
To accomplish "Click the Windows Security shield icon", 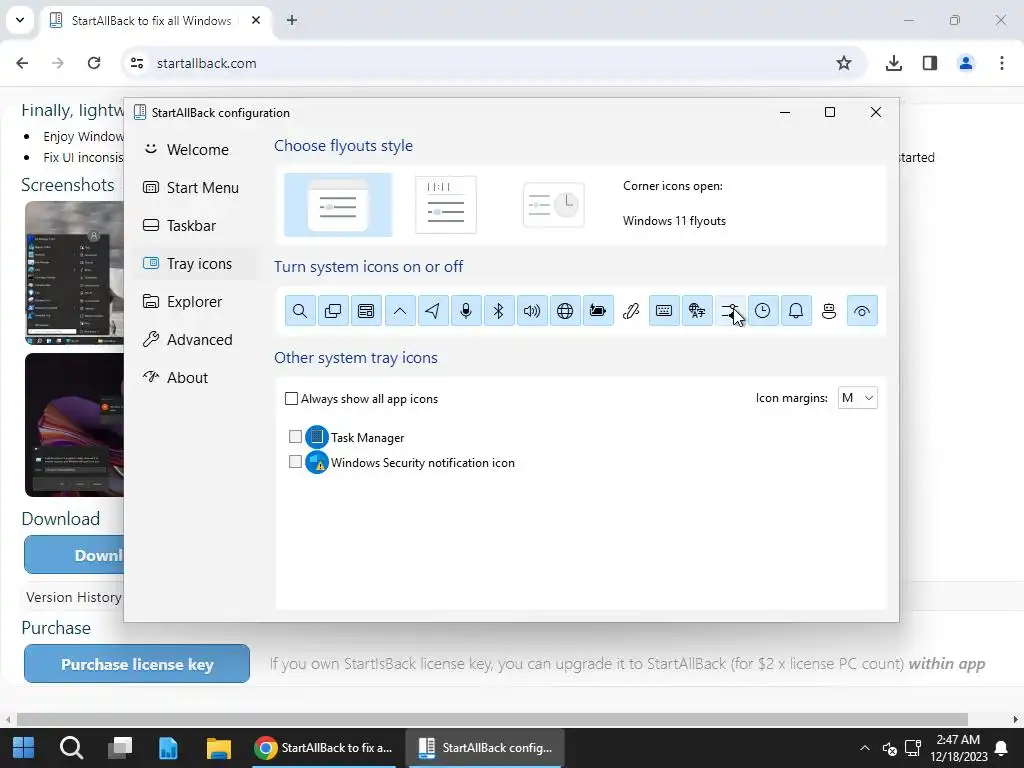I will [317, 462].
